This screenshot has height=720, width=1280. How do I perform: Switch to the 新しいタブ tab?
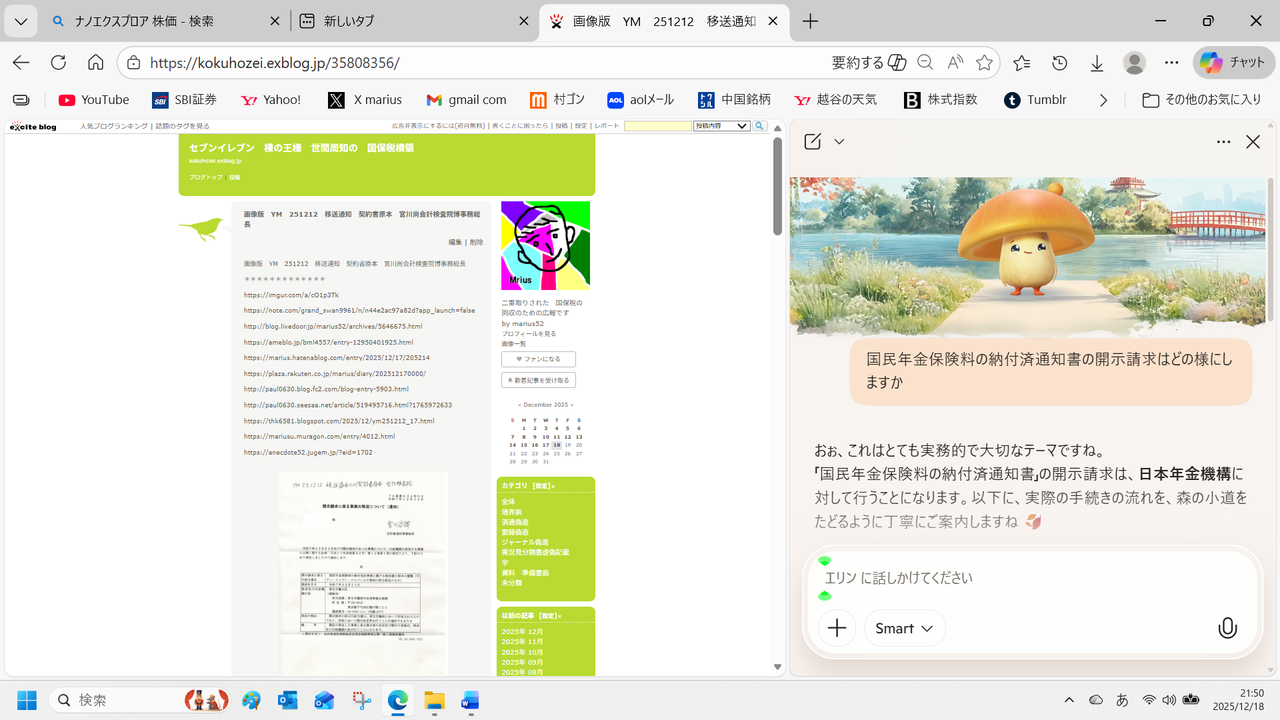pos(415,21)
